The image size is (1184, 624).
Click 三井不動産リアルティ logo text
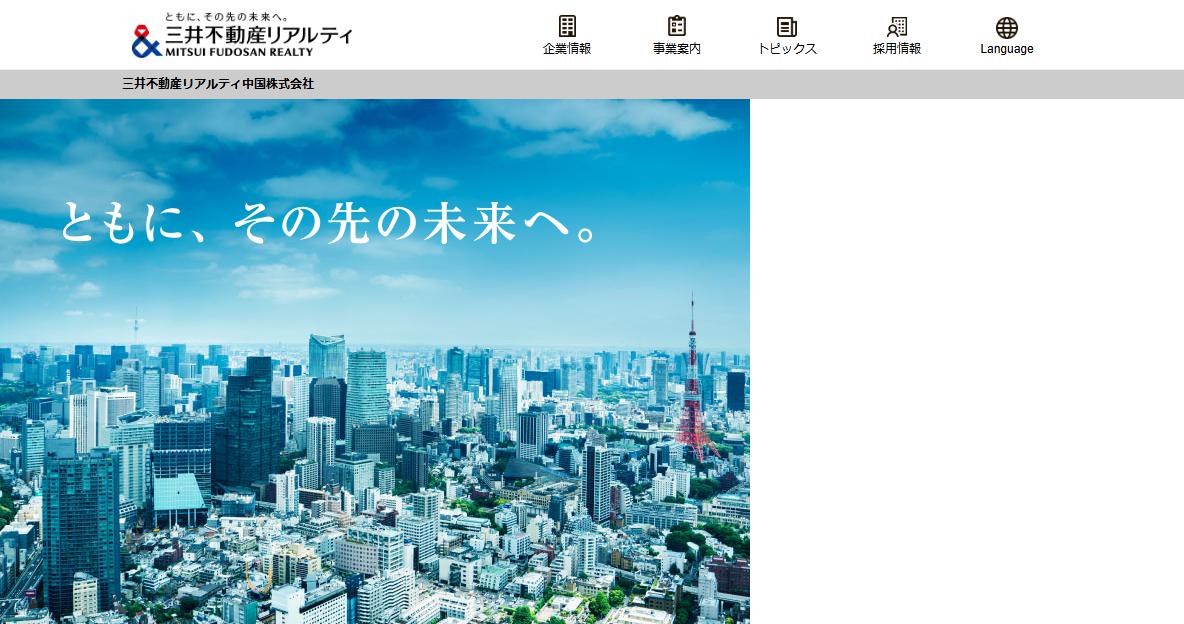pyautogui.click(x=259, y=35)
